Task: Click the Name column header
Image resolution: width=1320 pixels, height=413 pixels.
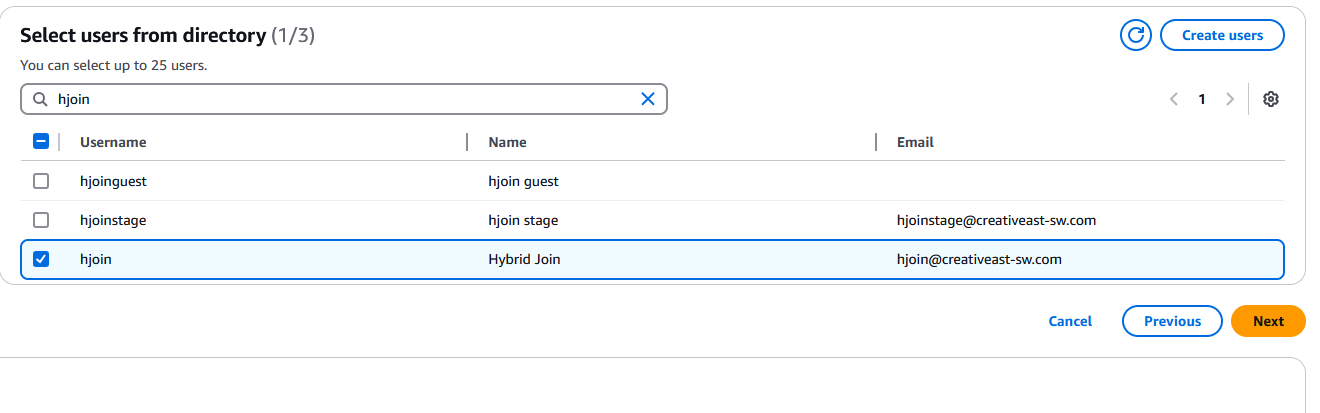Action: coord(507,142)
